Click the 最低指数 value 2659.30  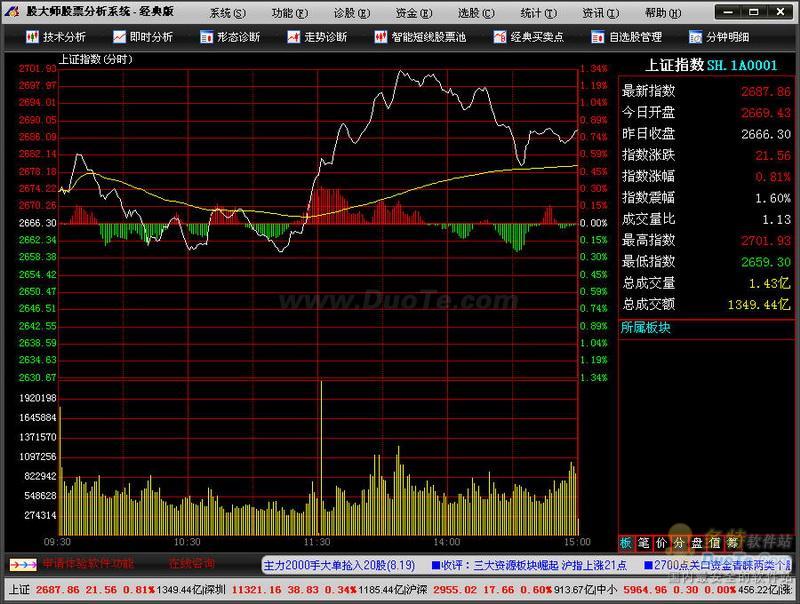(766, 262)
